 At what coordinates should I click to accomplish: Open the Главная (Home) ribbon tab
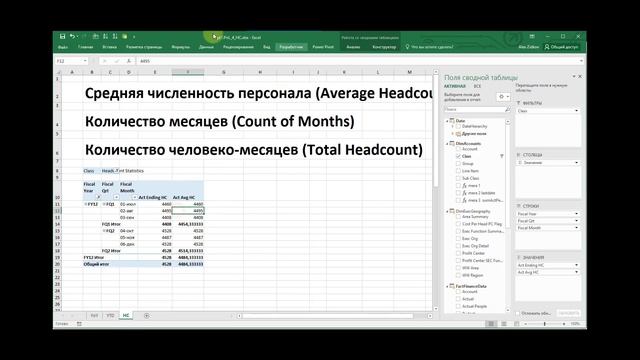(85, 47)
